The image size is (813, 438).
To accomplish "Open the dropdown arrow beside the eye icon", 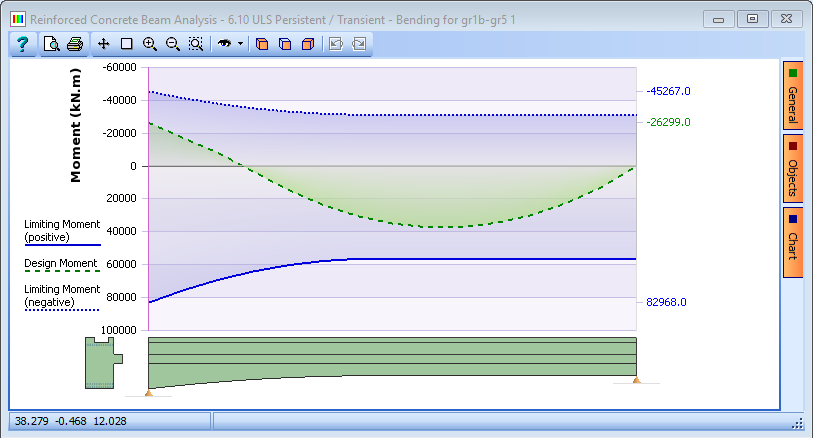I will click(x=240, y=44).
